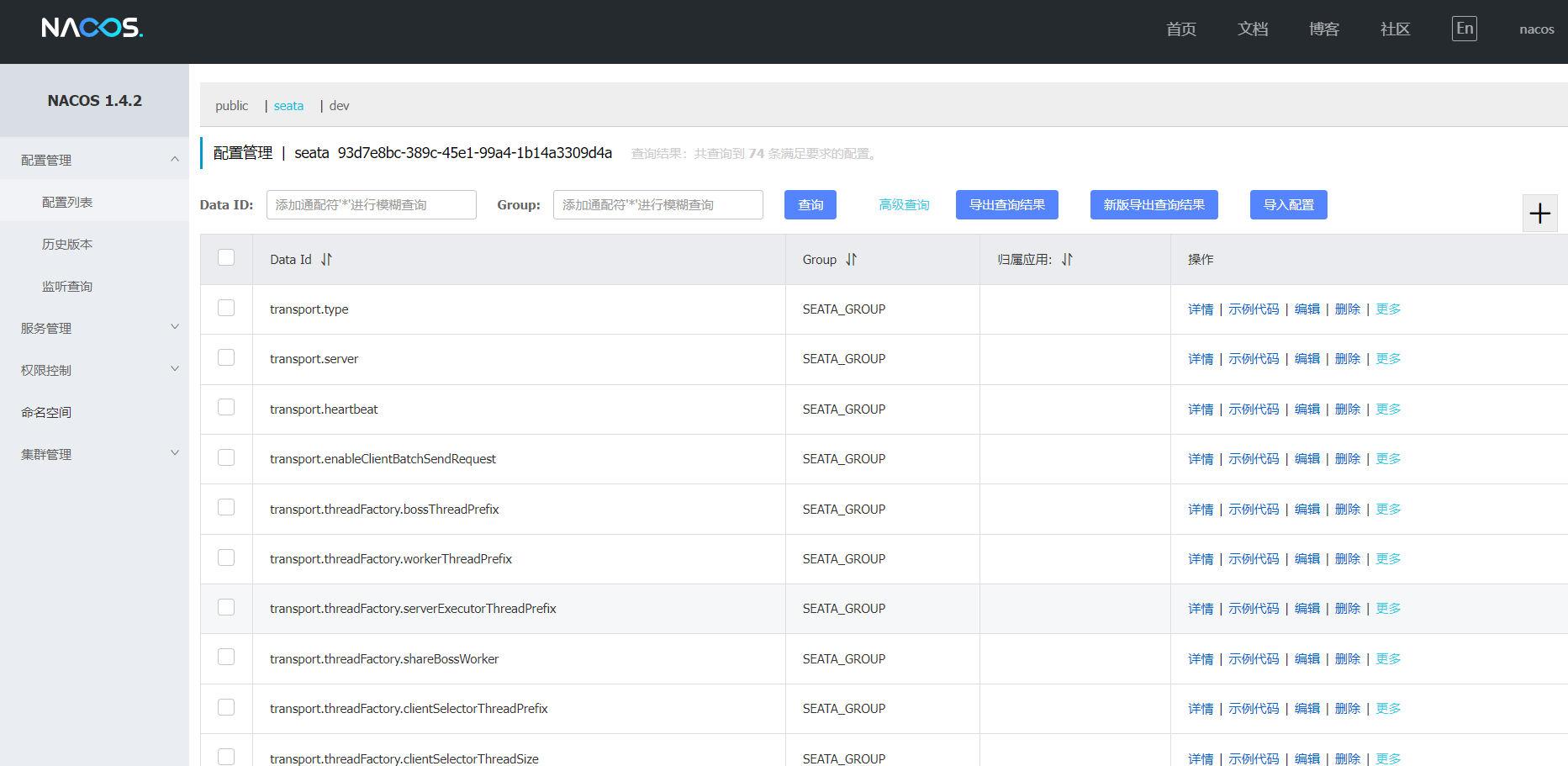
Task: Open 社区 in the top navigation
Action: [x=1396, y=29]
